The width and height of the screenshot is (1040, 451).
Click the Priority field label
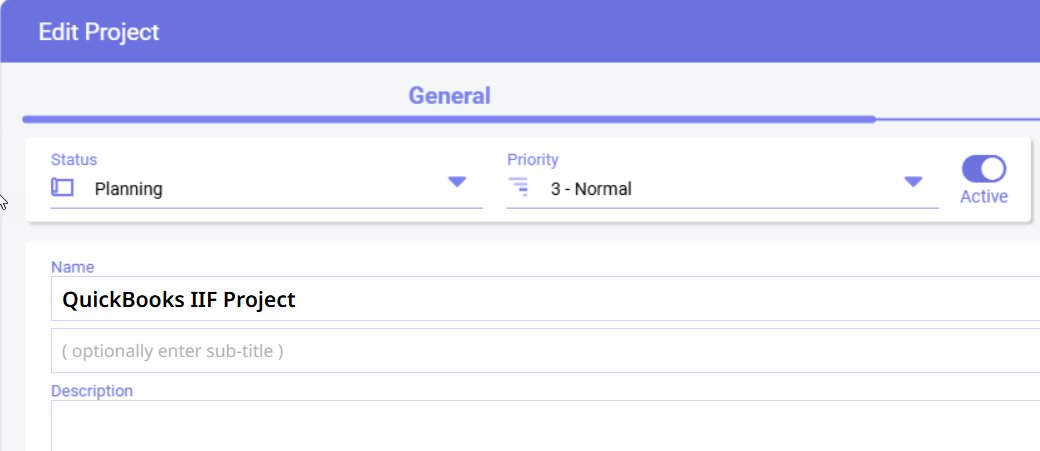click(x=532, y=159)
